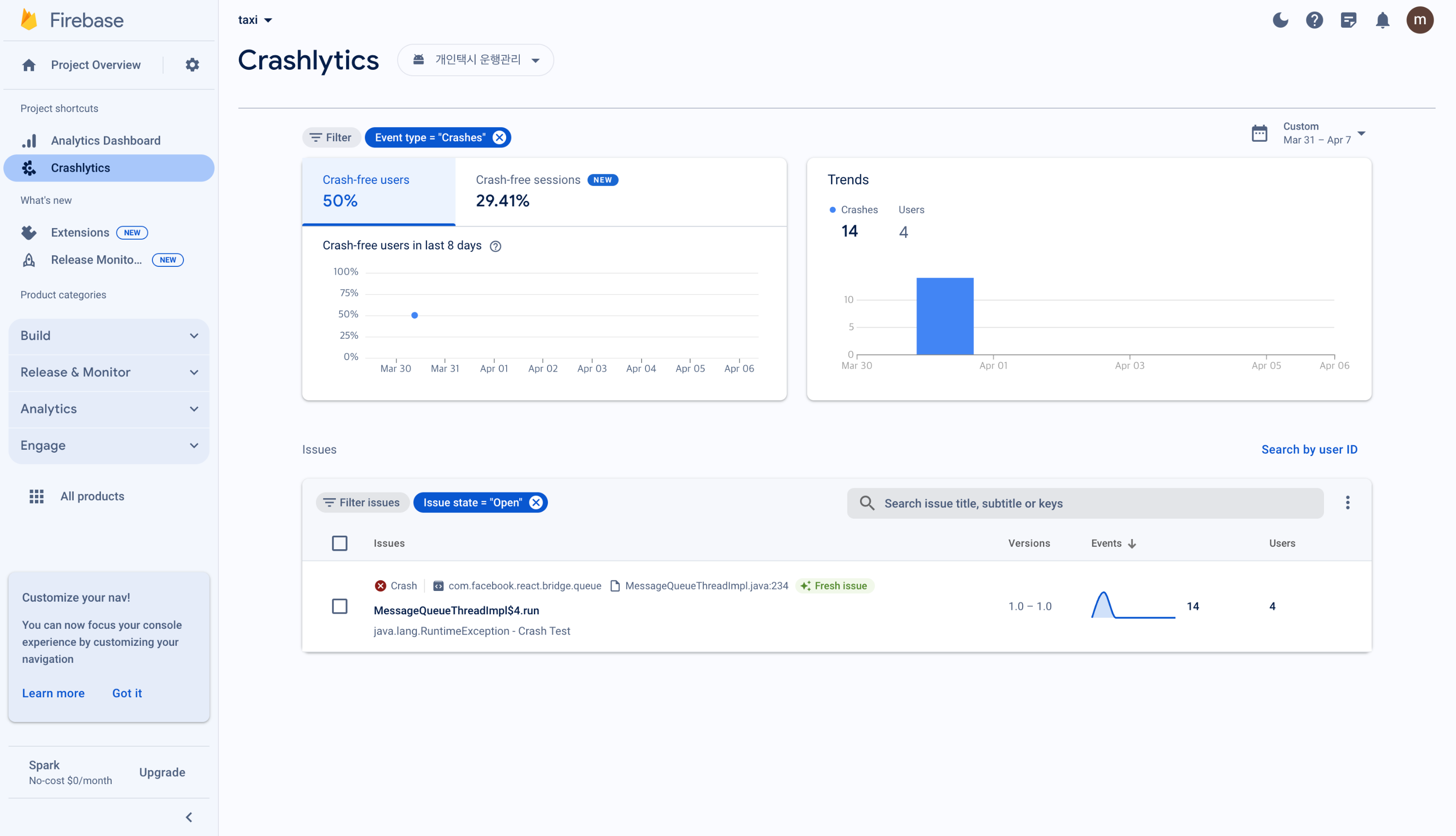Check the MessageQueueThreadImpl issue checkbox
This screenshot has width=1456, height=836.
click(x=339, y=607)
